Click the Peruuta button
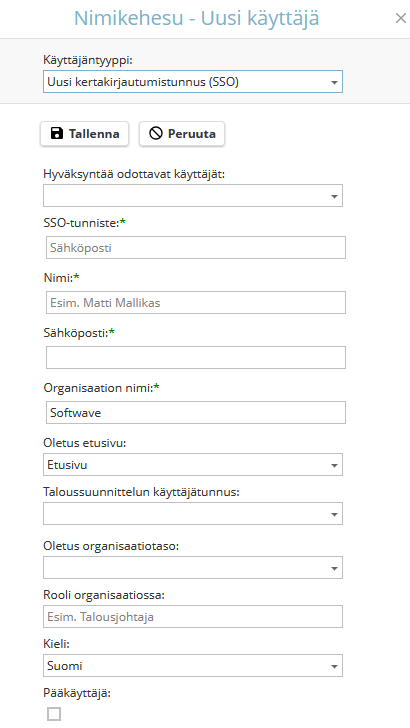 click(182, 134)
